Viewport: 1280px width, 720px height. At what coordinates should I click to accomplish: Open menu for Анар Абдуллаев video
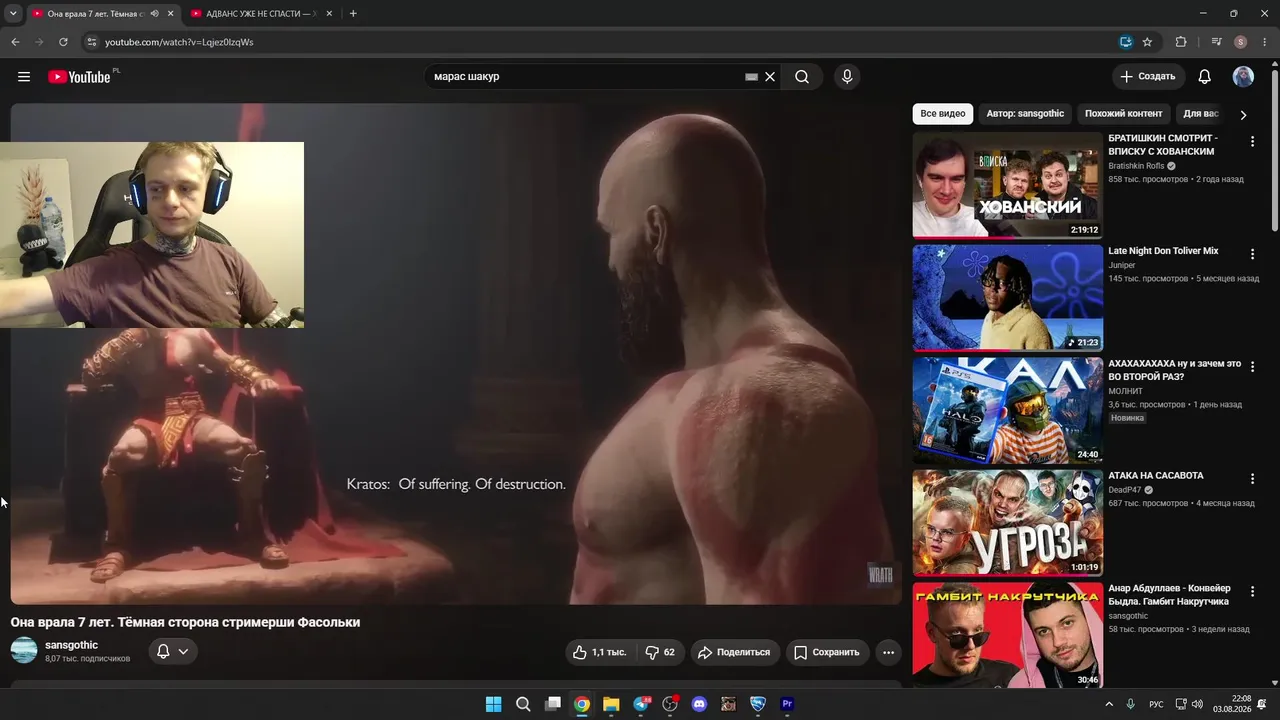1252,593
